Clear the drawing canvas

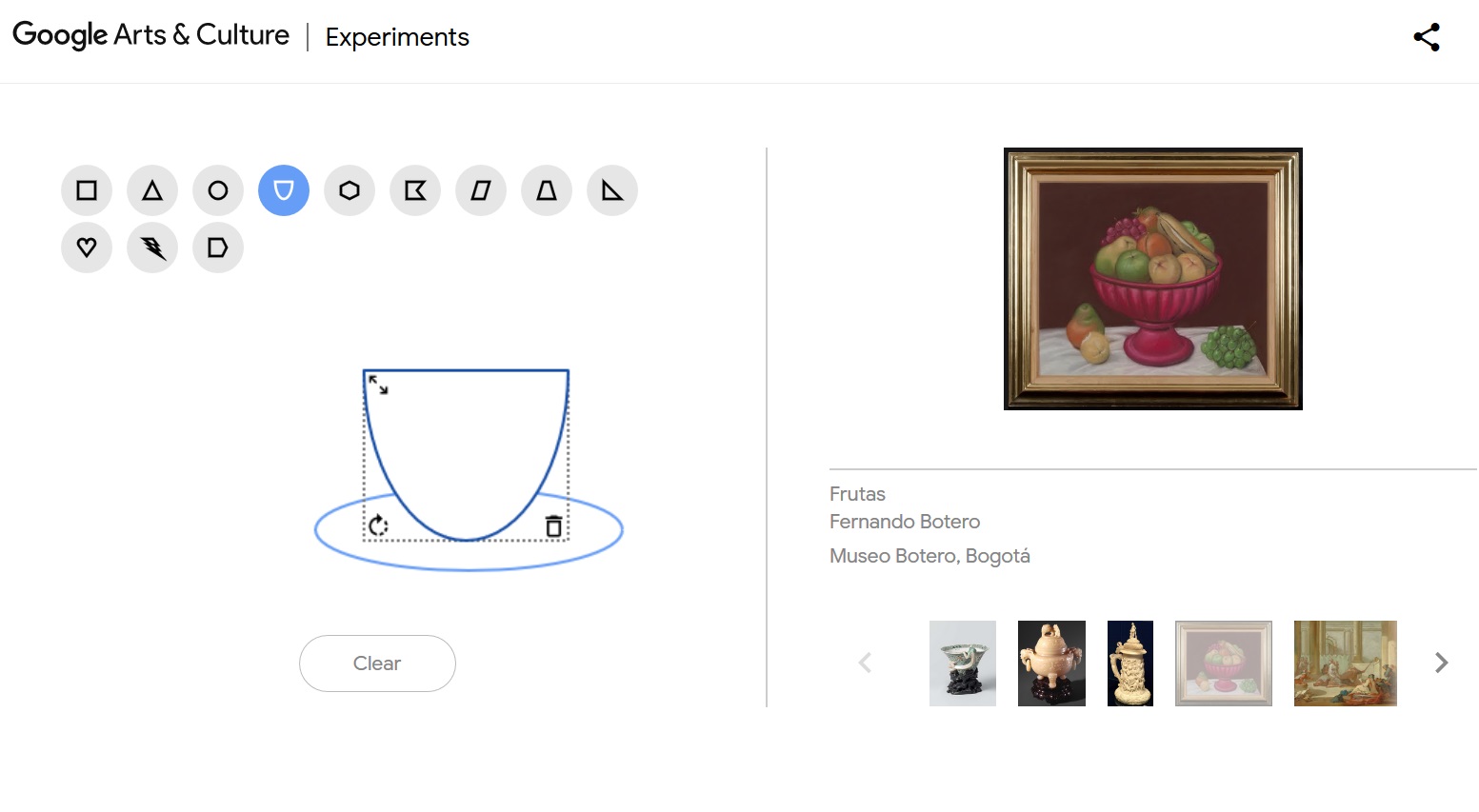coord(377,663)
